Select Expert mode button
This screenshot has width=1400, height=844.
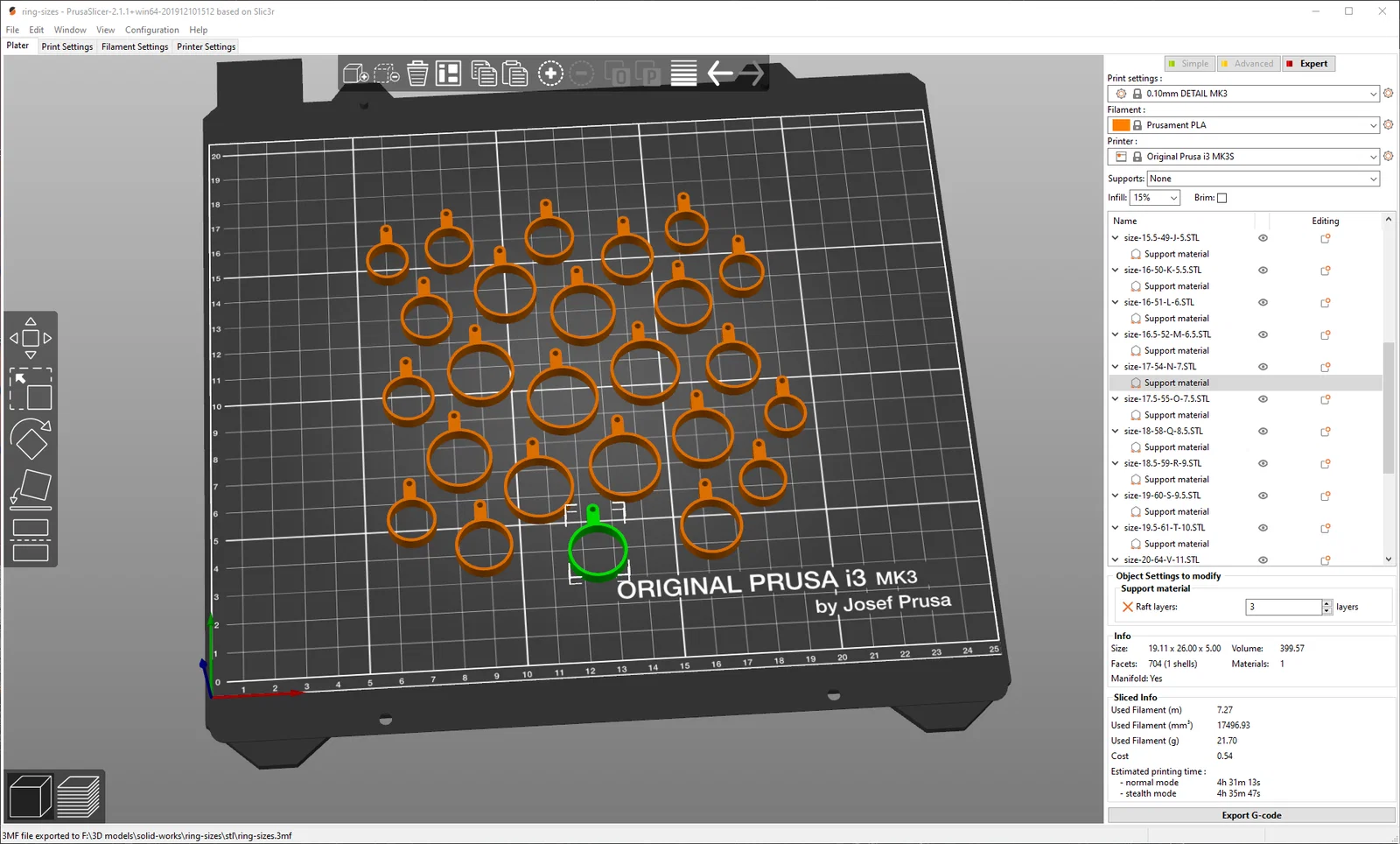(1307, 64)
